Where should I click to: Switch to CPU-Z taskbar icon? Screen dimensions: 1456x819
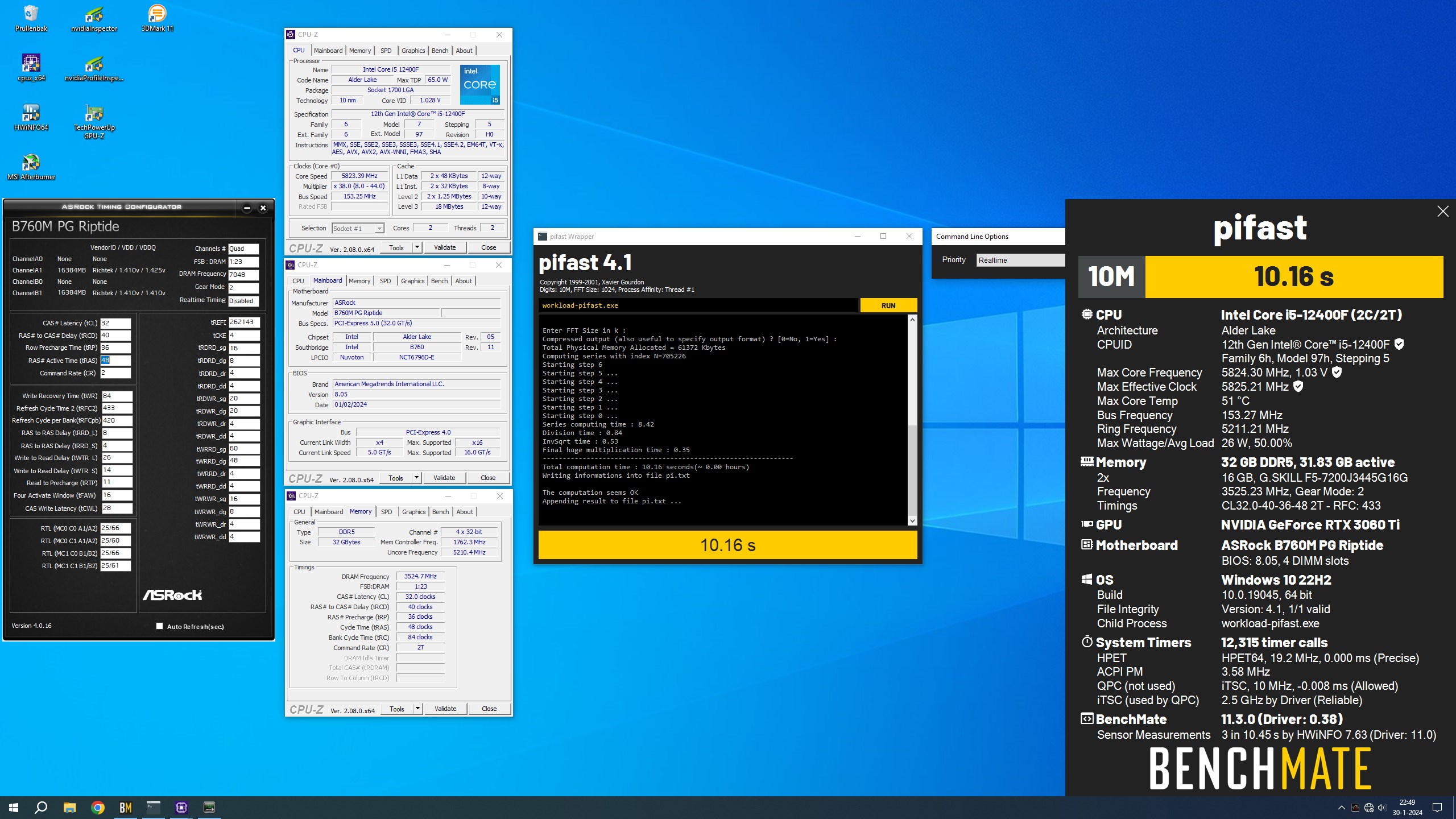point(181,807)
